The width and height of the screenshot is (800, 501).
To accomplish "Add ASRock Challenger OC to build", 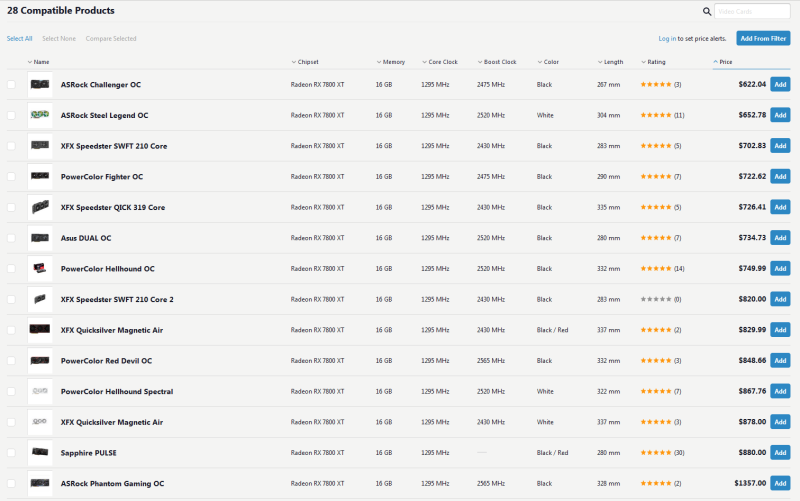I will coord(780,85).
